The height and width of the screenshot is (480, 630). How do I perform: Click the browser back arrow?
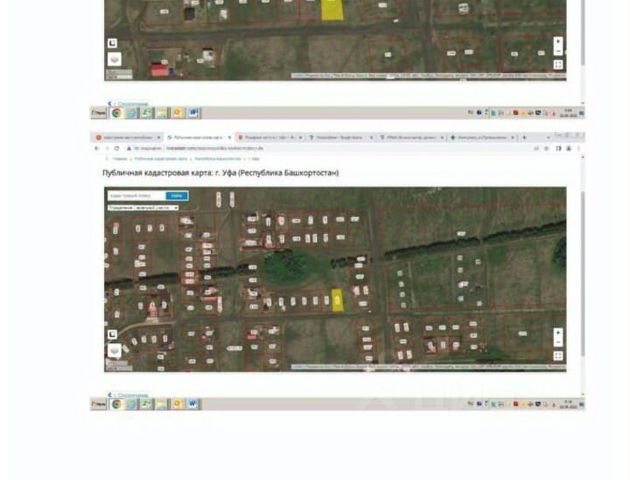(96, 148)
